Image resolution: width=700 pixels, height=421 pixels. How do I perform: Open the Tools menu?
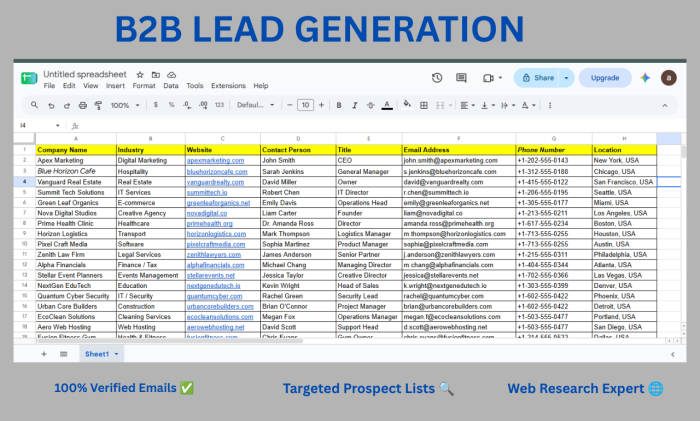(x=195, y=86)
